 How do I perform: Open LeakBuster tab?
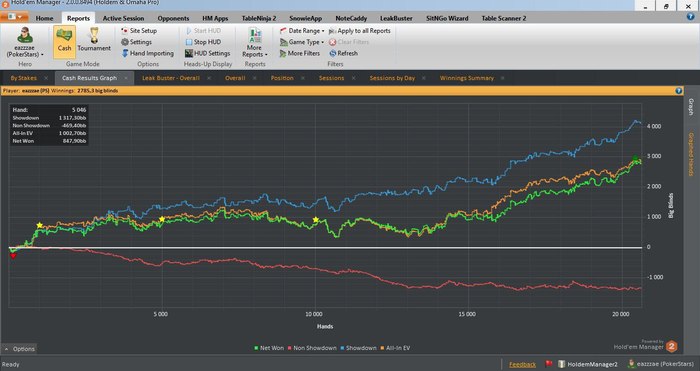click(396, 18)
